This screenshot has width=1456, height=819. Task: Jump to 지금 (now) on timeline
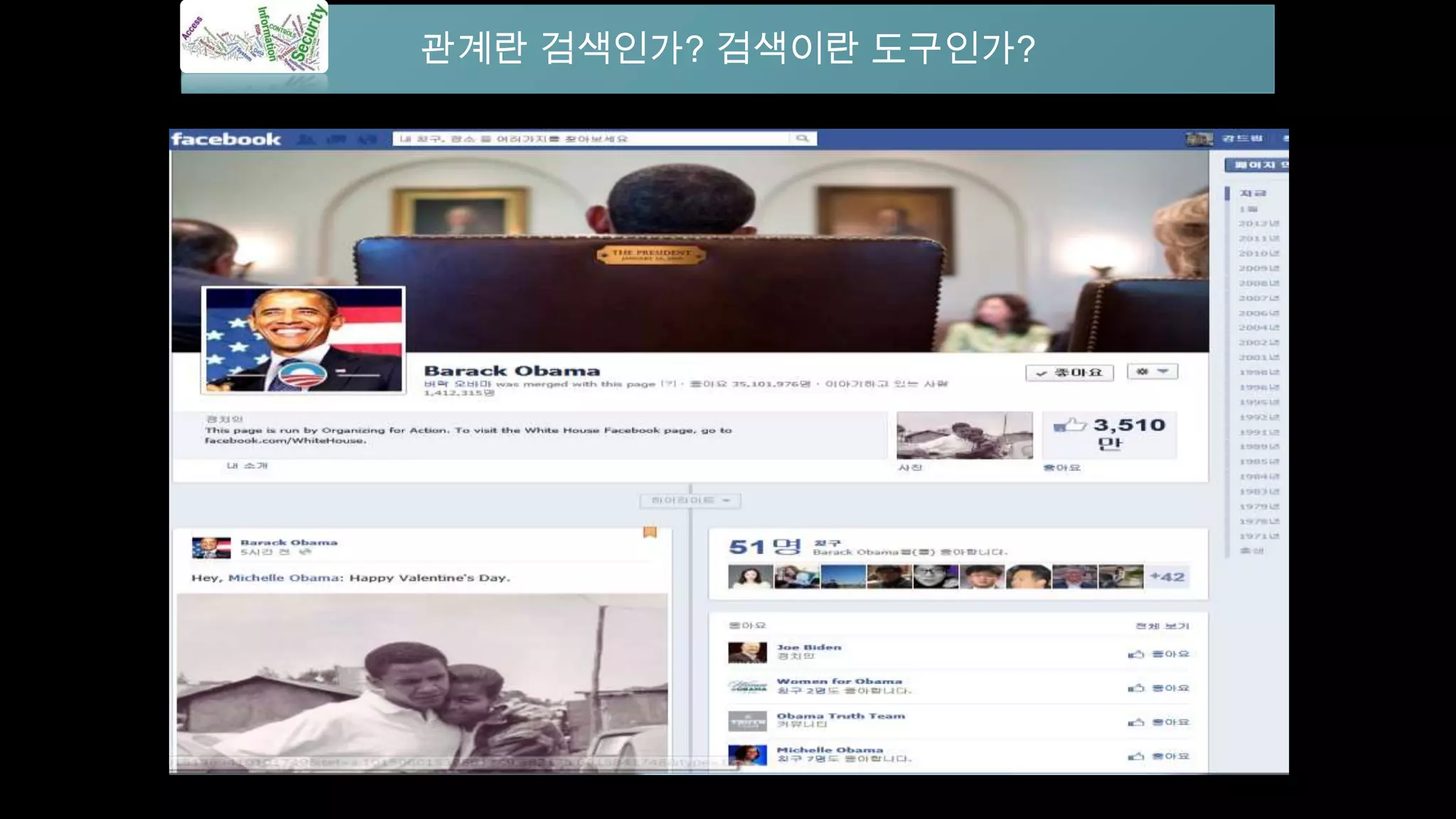(x=1253, y=193)
